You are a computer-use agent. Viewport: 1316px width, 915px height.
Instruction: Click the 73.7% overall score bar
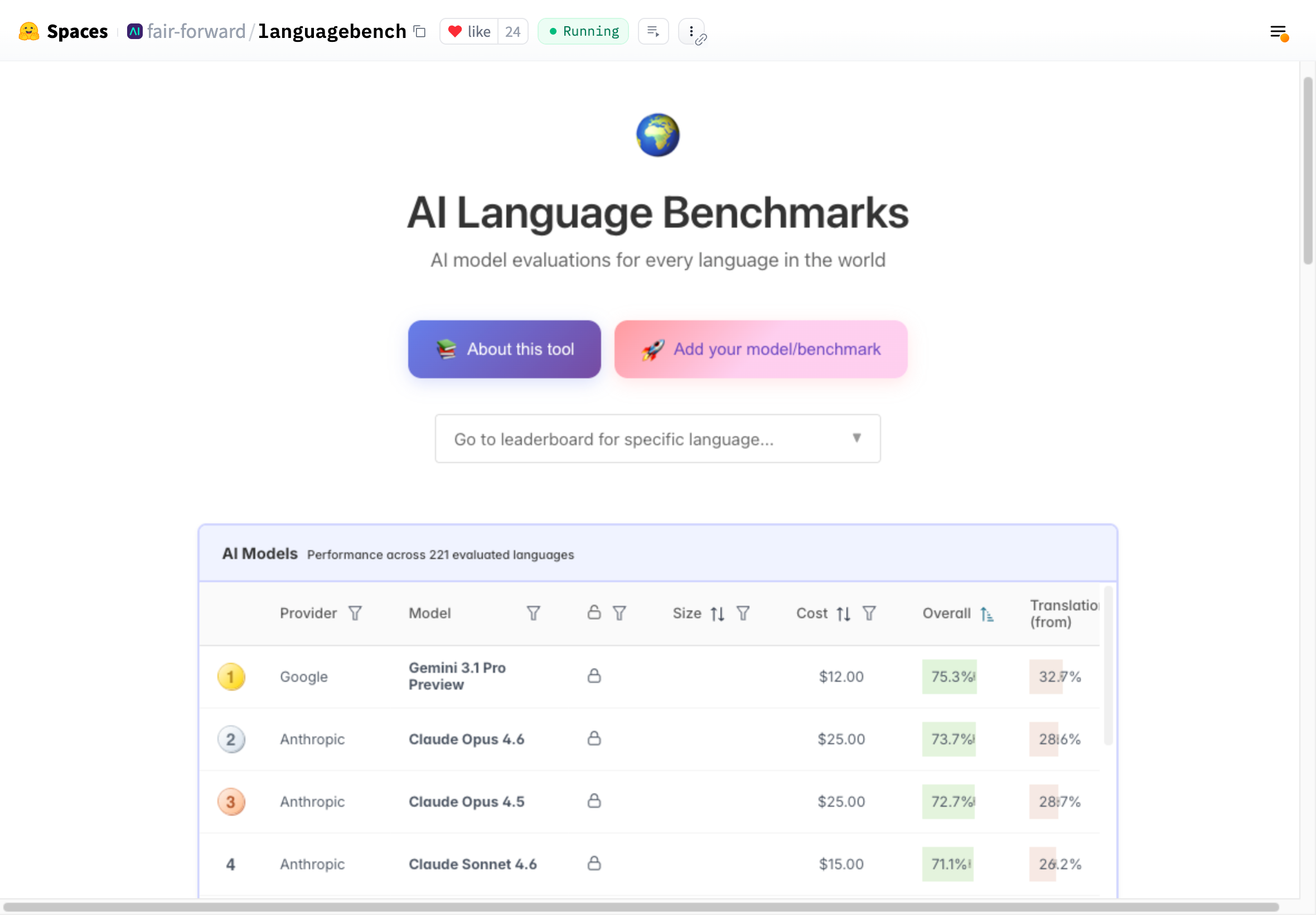coord(949,739)
